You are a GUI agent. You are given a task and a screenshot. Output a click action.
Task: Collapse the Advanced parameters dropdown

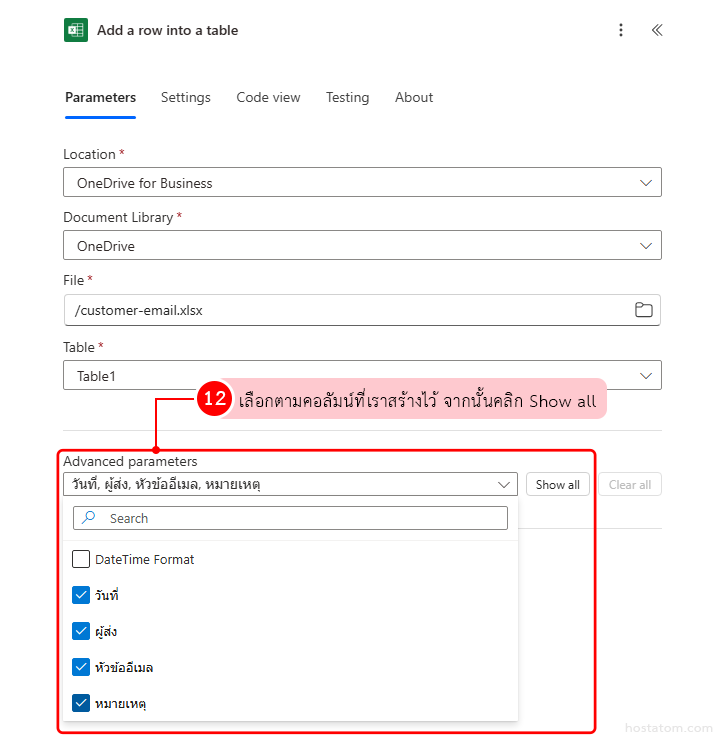(503, 485)
